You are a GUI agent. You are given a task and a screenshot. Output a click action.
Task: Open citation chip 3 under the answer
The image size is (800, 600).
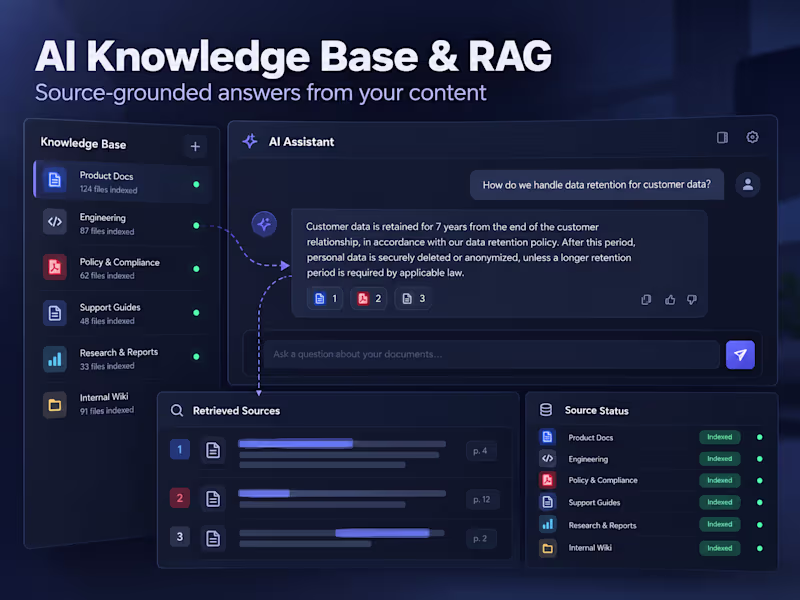413,298
